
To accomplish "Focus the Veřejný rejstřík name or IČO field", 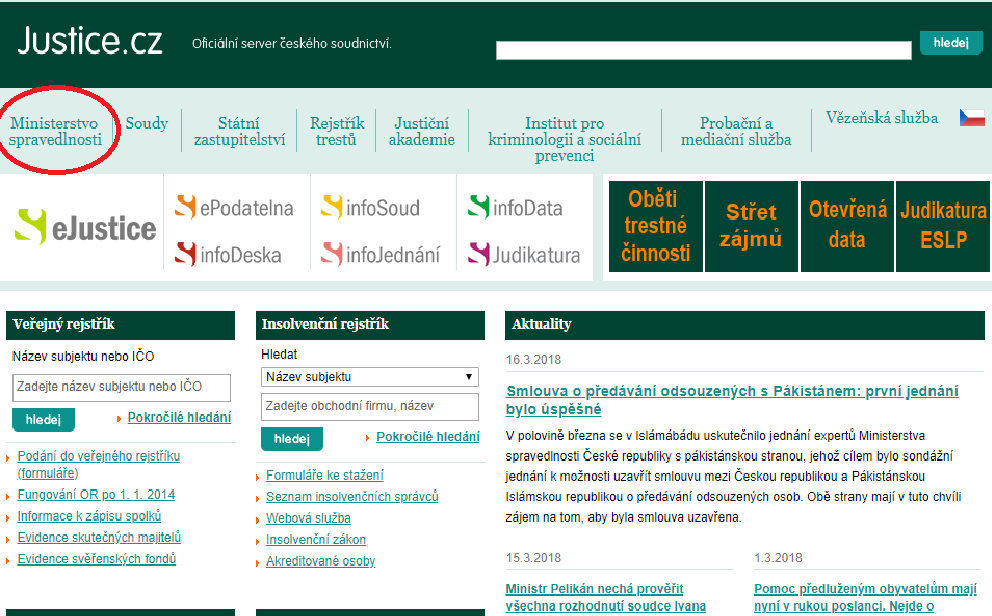I will click(121, 387).
